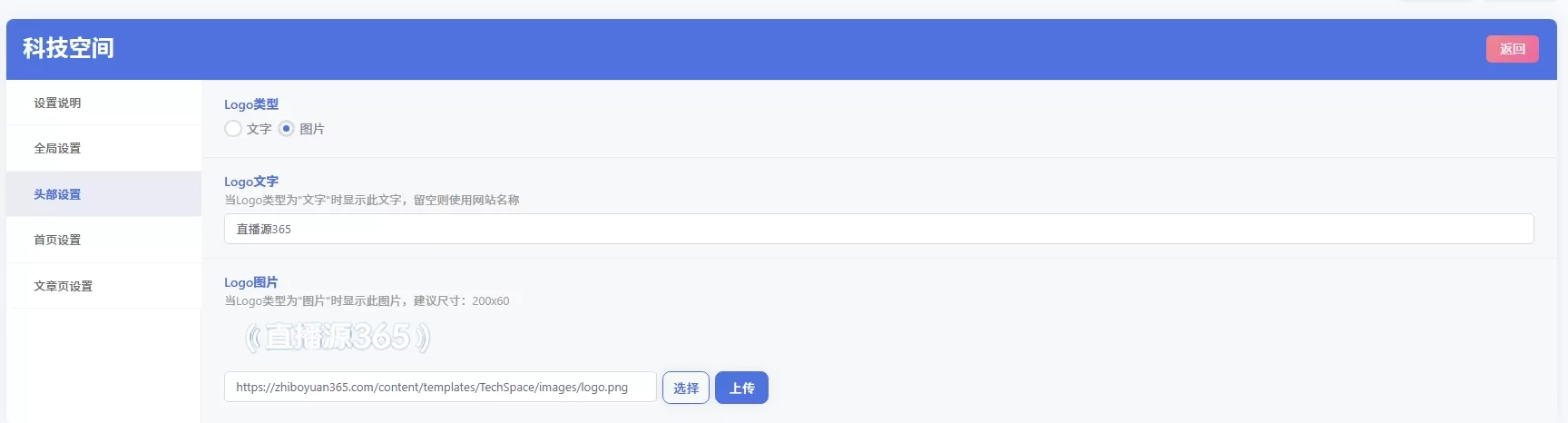1568x423 pixels.
Task: Click the 返回 button in header
Action: click(1512, 49)
